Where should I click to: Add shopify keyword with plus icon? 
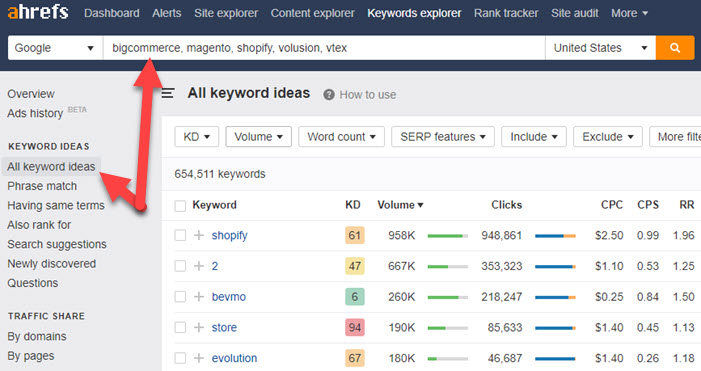tap(199, 235)
